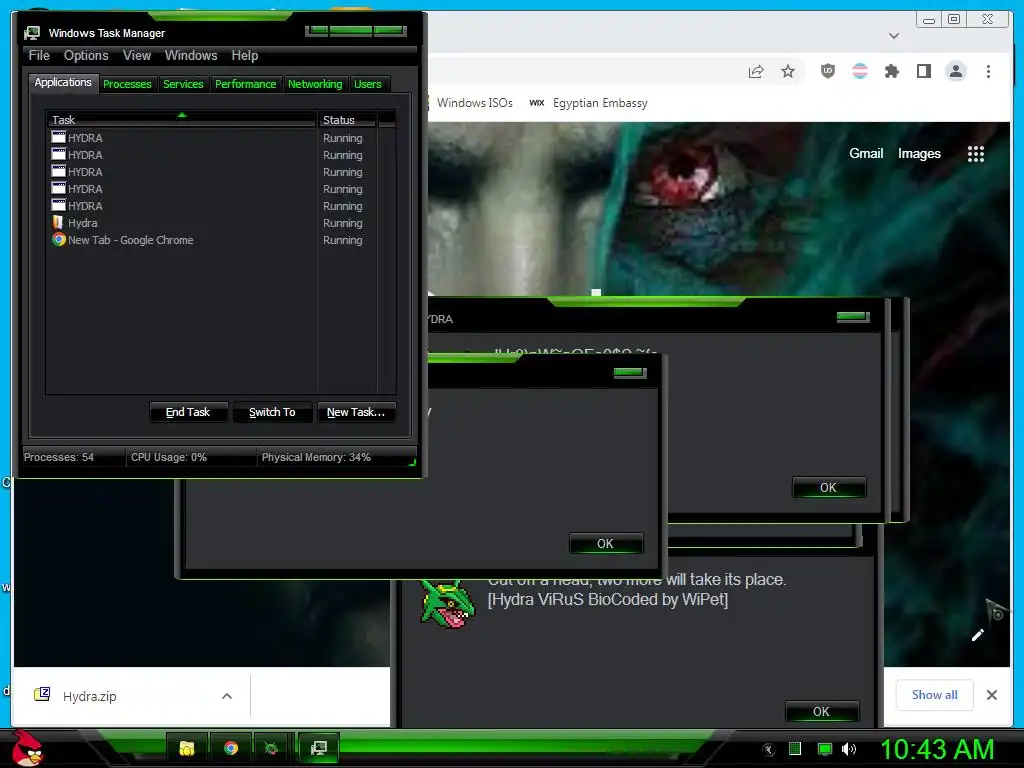Click the 10:43 AM taskbar clock
Image resolution: width=1024 pixels, height=768 pixels.
(x=937, y=749)
